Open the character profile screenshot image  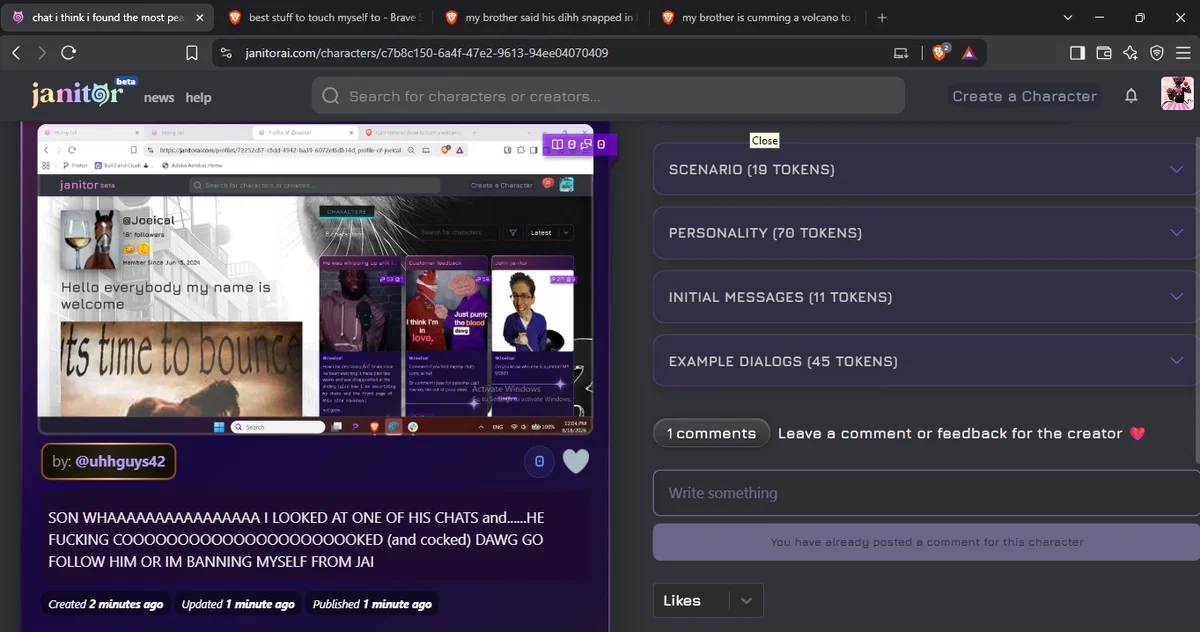(x=315, y=279)
